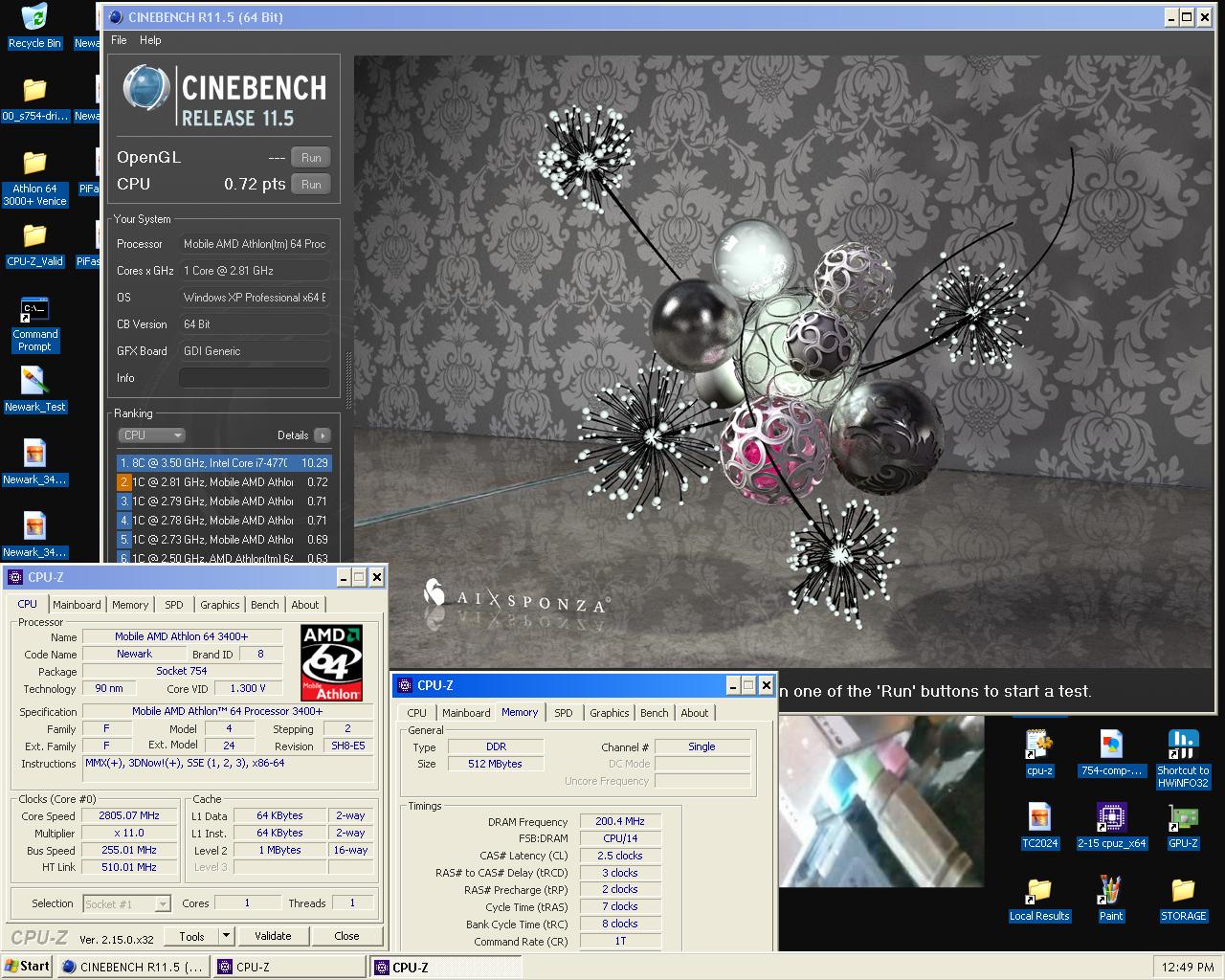Click the front CPU-Z window title icon
The width and height of the screenshot is (1225, 980).
15,577
